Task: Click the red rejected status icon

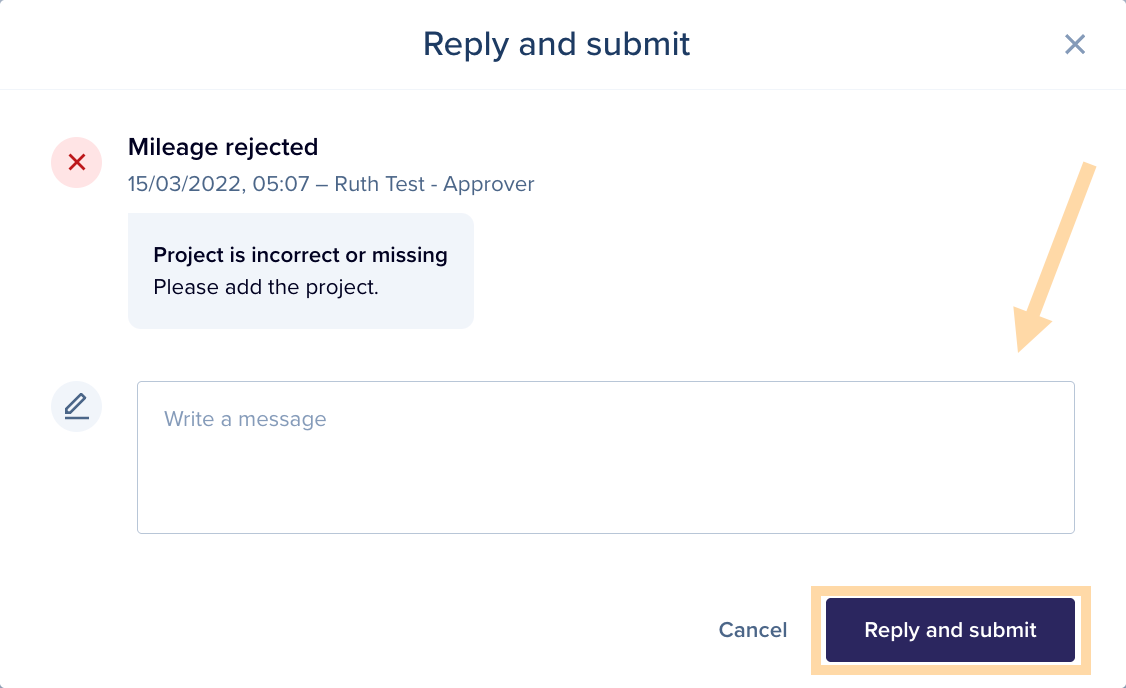Action: click(x=76, y=162)
